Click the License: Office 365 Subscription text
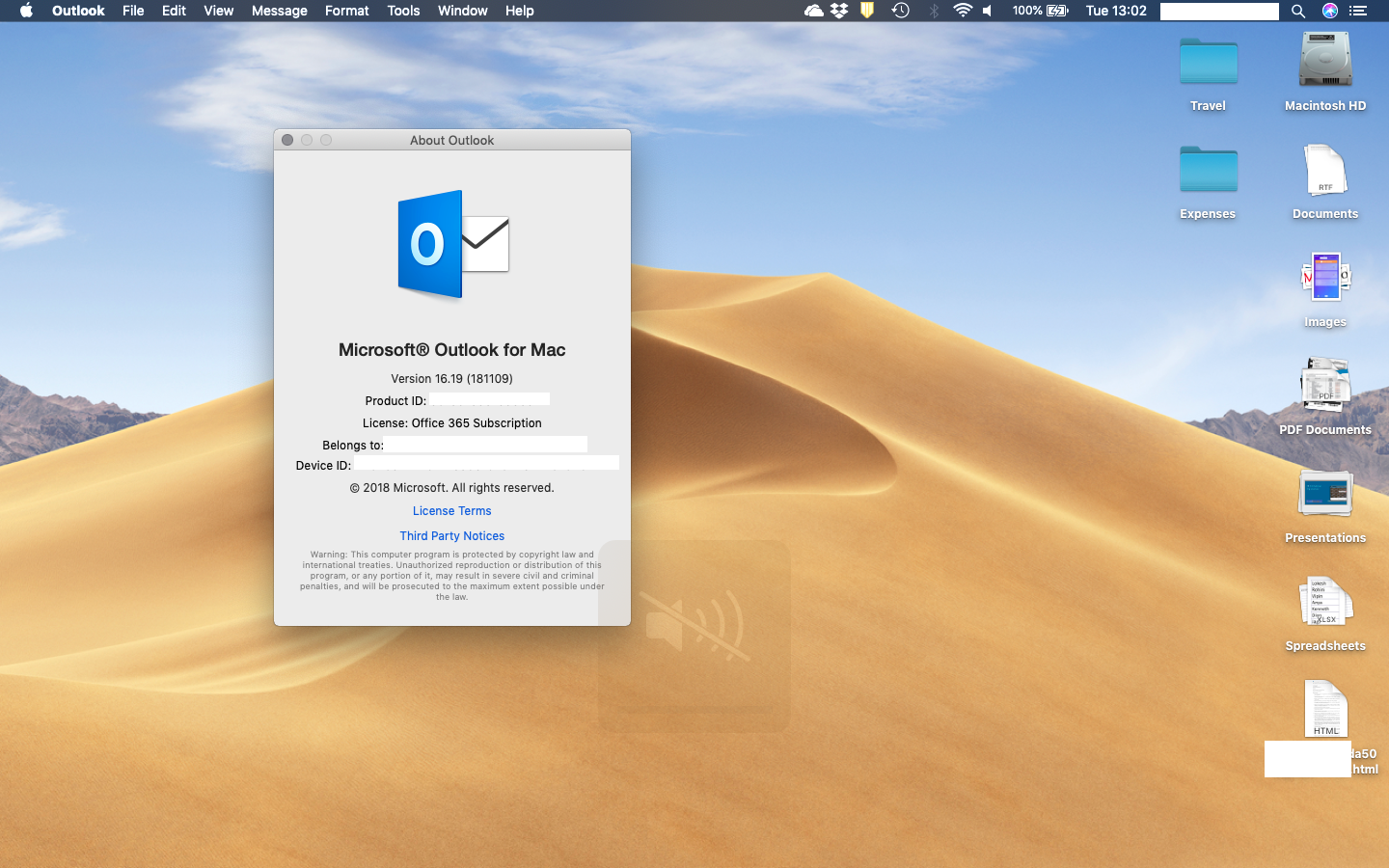This screenshot has width=1389, height=868. (452, 423)
